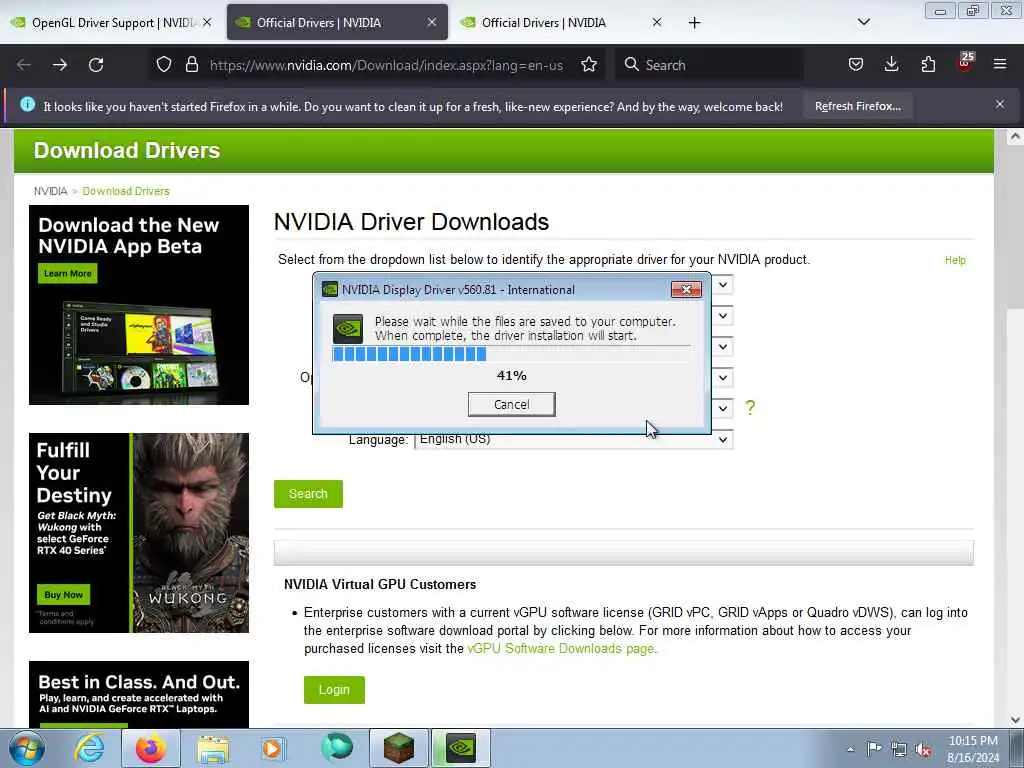Click the Action Center flag tray icon
This screenshot has width=1024, height=768.
click(874, 748)
